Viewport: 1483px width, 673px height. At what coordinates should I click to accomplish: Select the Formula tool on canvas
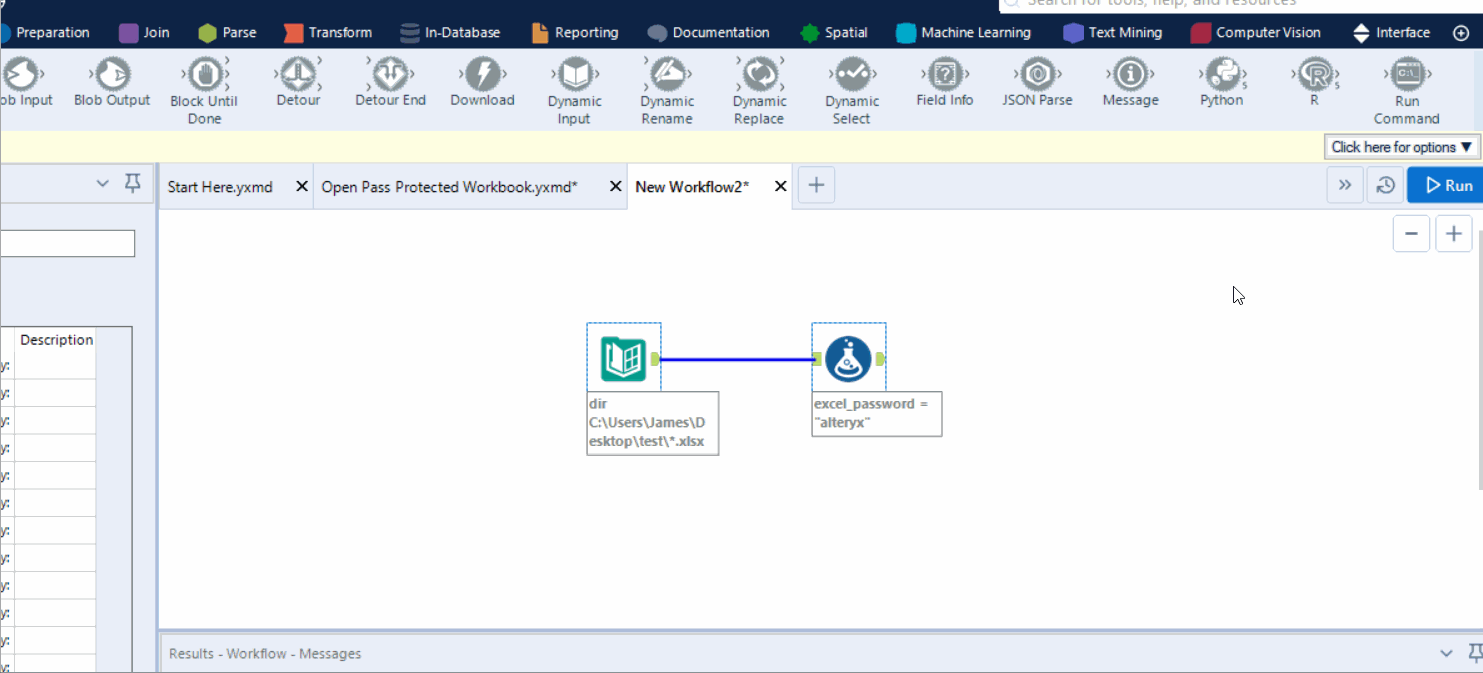click(x=848, y=359)
